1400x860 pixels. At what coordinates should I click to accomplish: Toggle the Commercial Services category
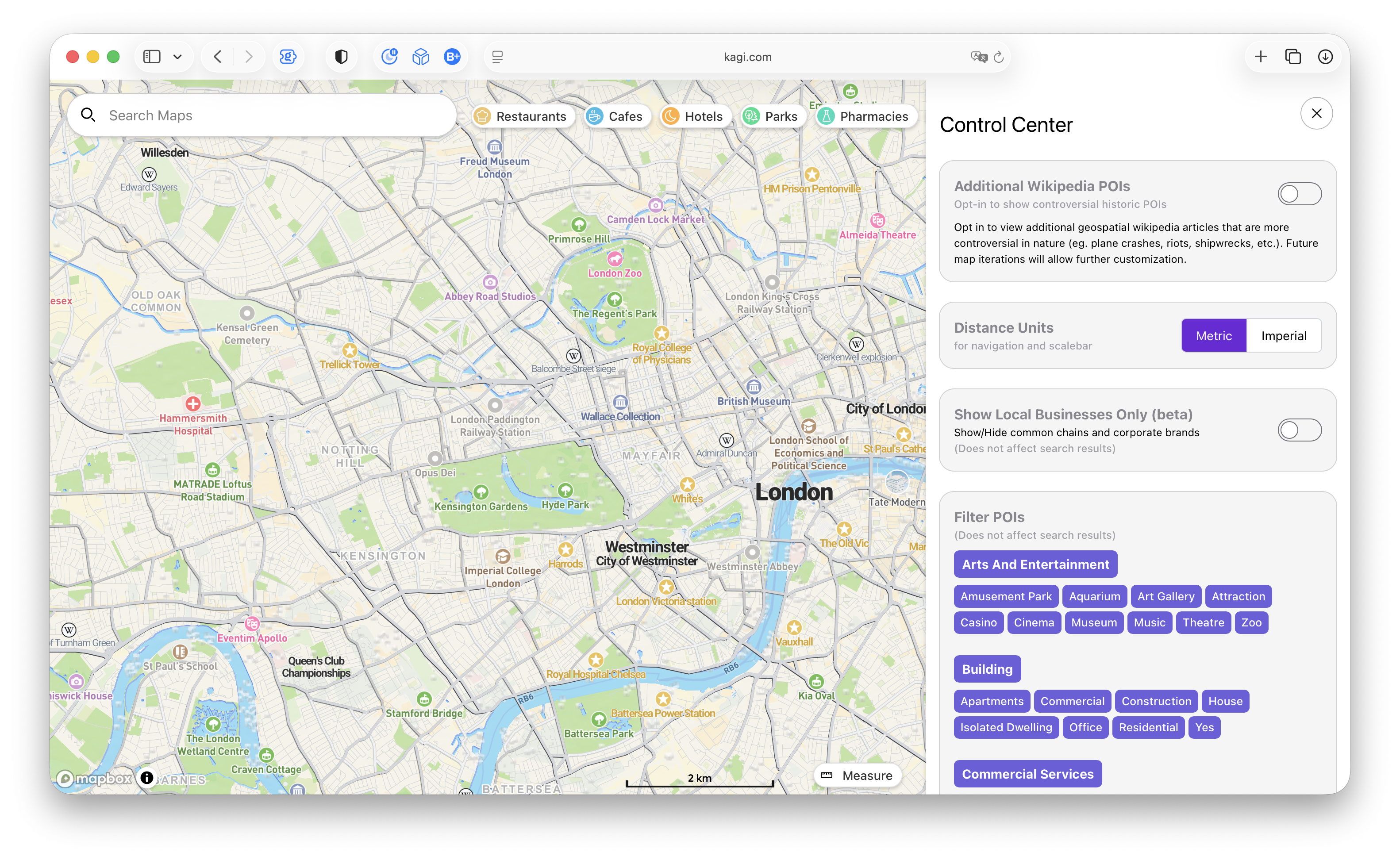point(1027,774)
